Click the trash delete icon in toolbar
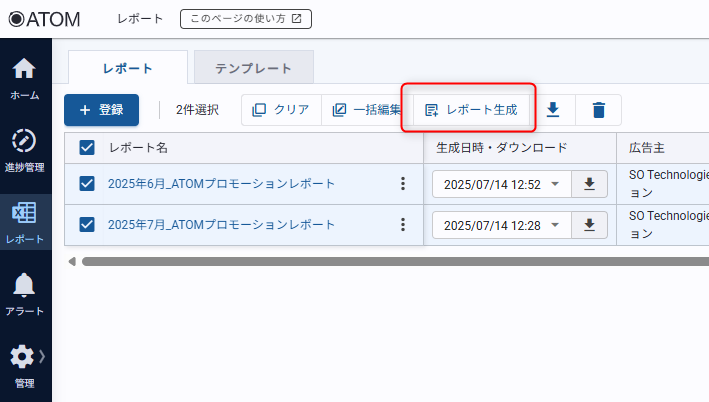Image resolution: width=709 pixels, height=402 pixels. (x=598, y=110)
